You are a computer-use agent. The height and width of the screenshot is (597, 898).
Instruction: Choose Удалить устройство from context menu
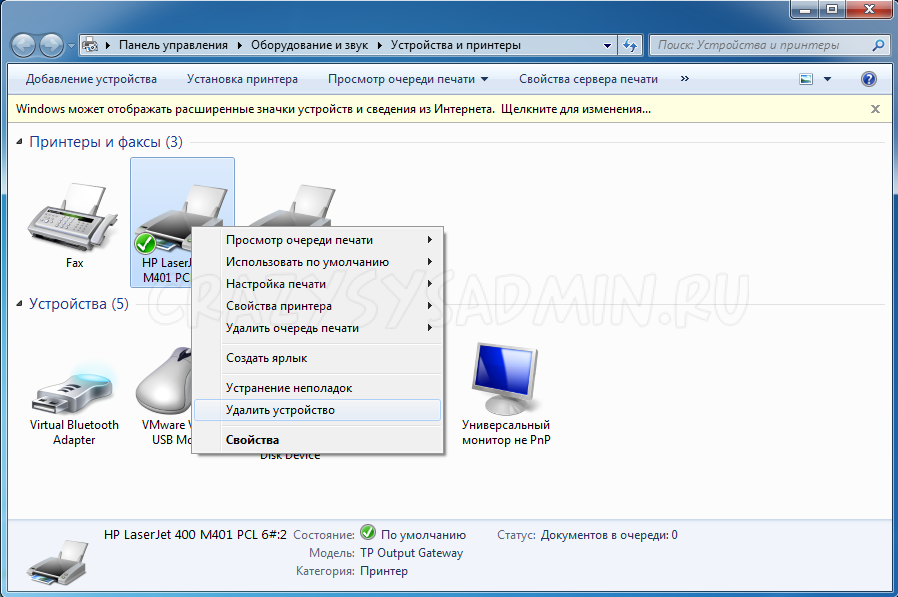[x=280, y=410]
